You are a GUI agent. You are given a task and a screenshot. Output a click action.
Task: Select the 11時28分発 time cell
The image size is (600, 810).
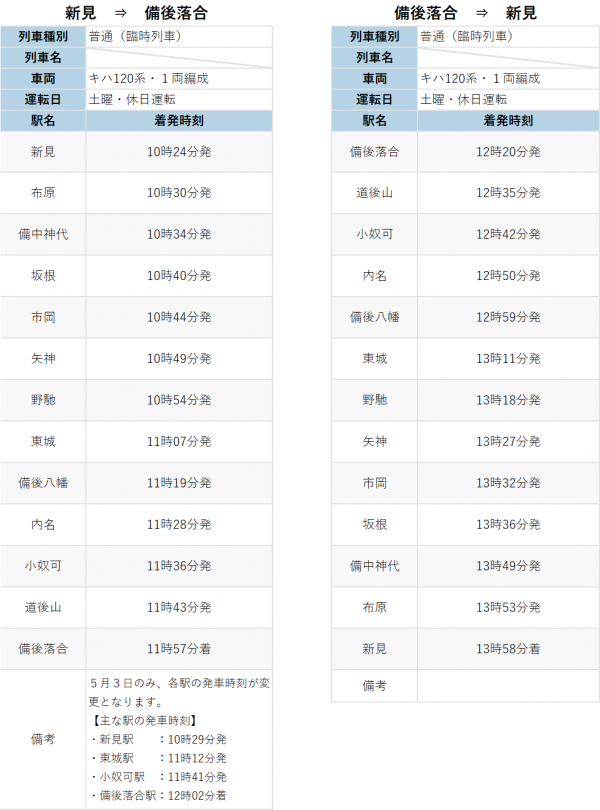pyautogui.click(x=179, y=524)
